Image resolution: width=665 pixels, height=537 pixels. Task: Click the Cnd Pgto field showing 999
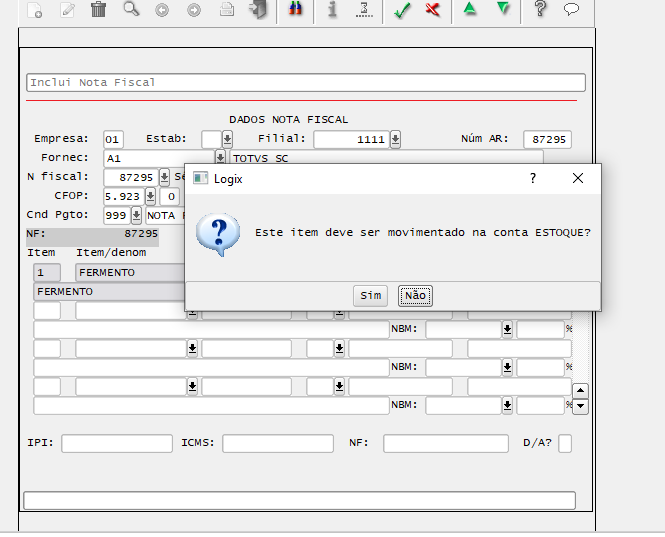pyautogui.click(x=117, y=215)
